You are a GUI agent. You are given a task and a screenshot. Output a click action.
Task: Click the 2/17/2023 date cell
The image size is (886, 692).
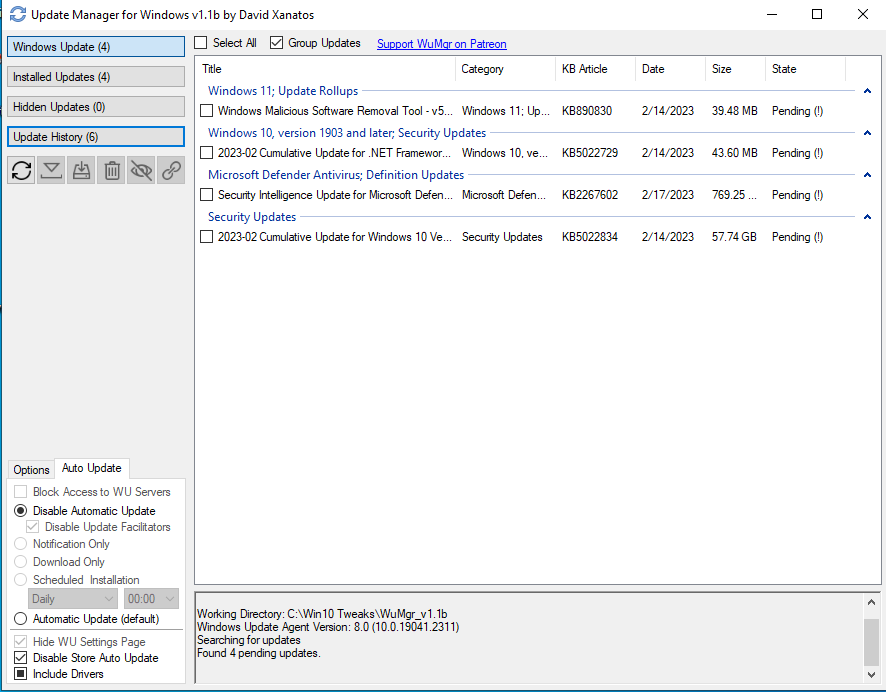(x=667, y=195)
